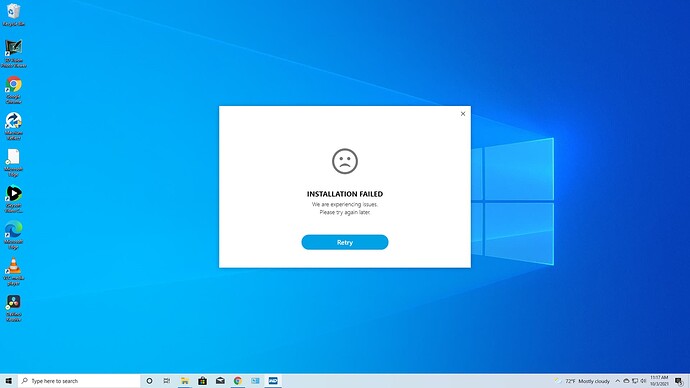Launch Microsoft Store from the taskbar

202,381
